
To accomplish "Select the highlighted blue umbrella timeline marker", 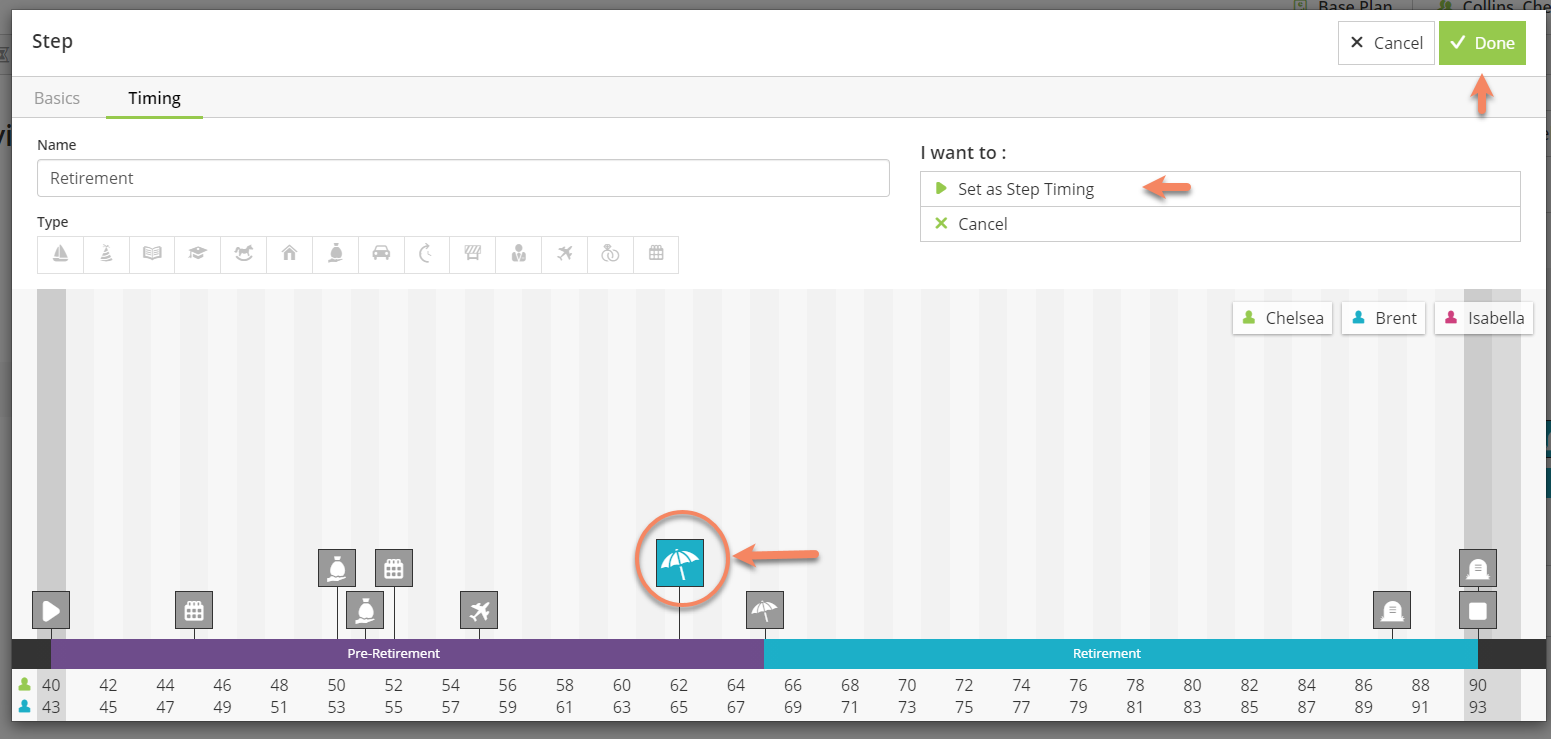I will pyautogui.click(x=680, y=562).
